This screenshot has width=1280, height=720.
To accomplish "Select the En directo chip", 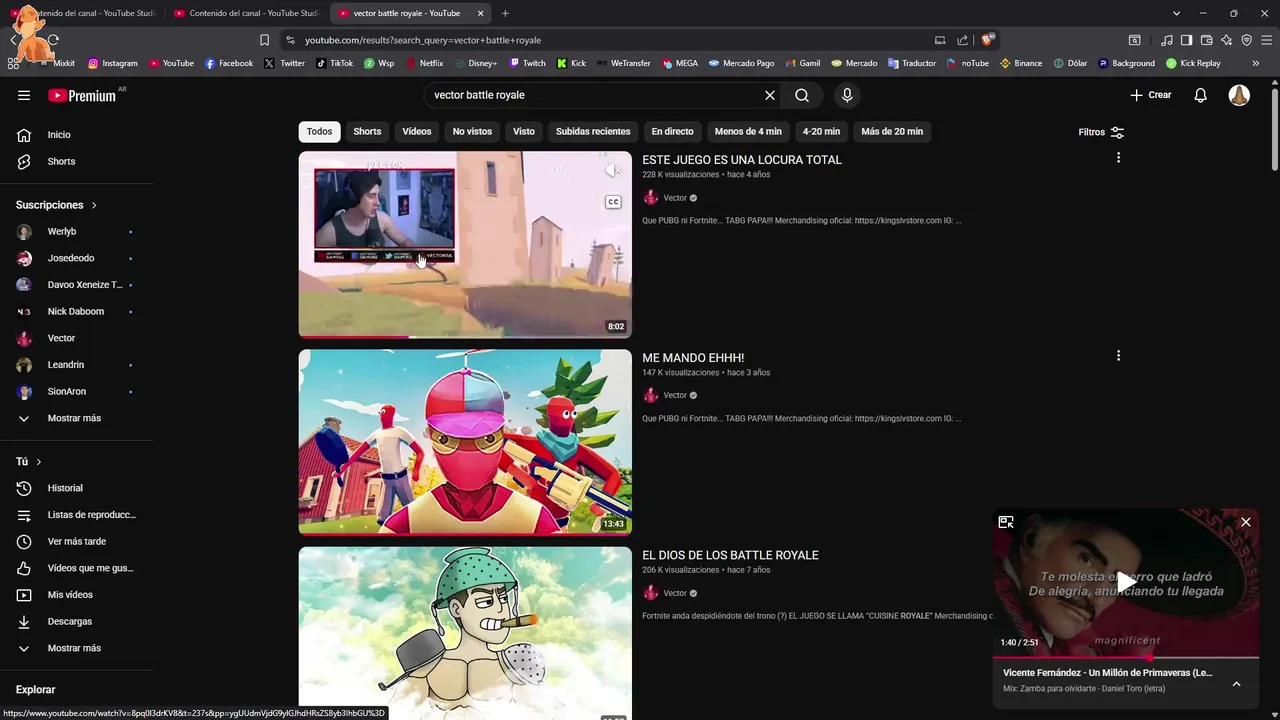I will 672,131.
